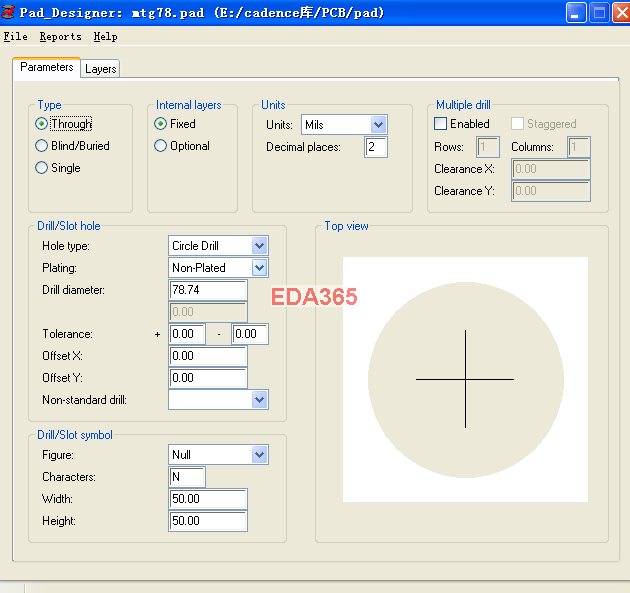Enable the Multiple drill checkbox

pos(441,124)
